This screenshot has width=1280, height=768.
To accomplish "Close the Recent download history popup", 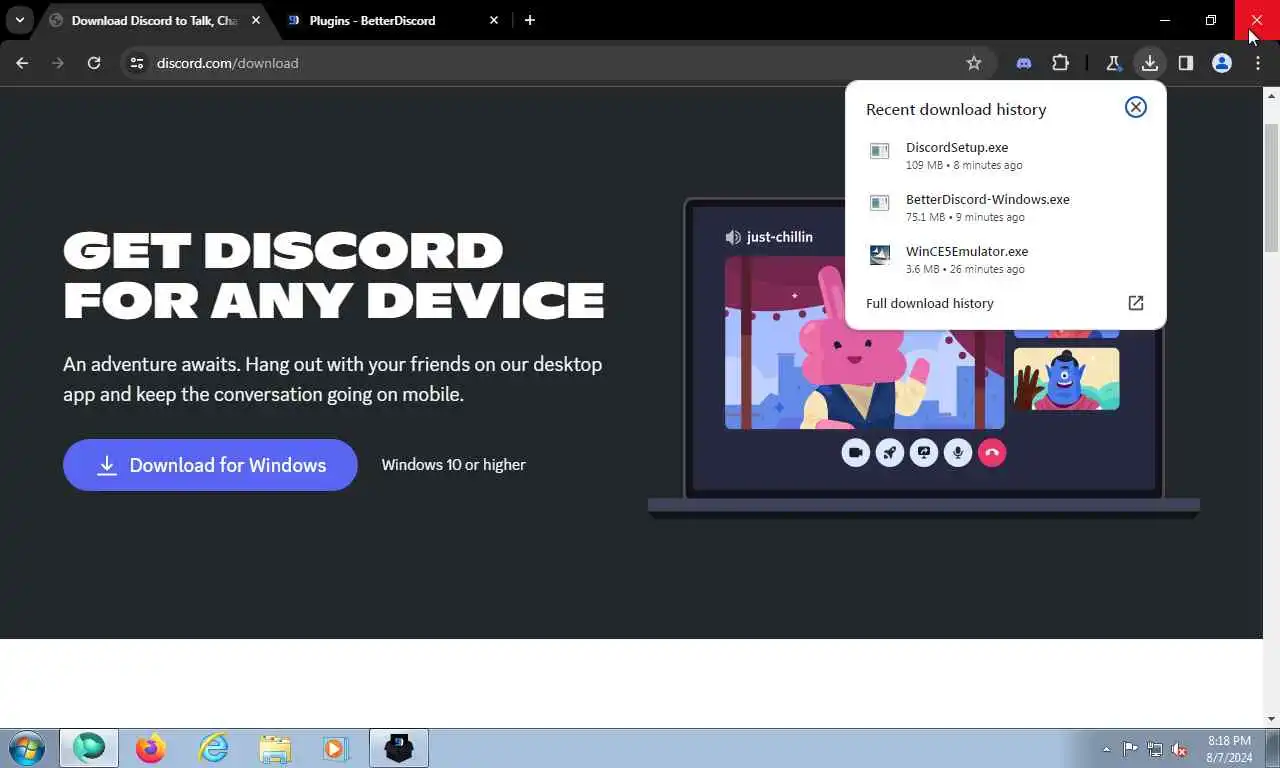I will (1136, 107).
